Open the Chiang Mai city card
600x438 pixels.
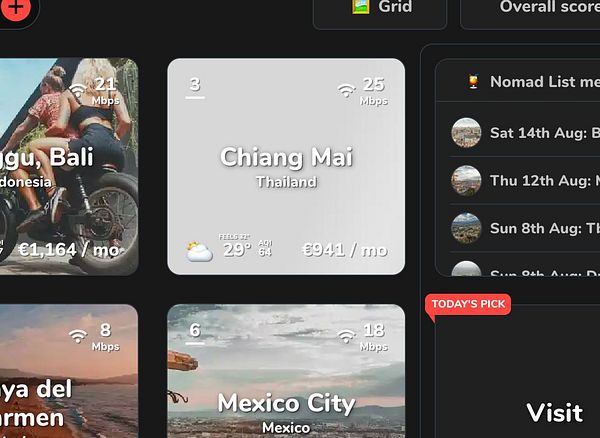pos(286,166)
